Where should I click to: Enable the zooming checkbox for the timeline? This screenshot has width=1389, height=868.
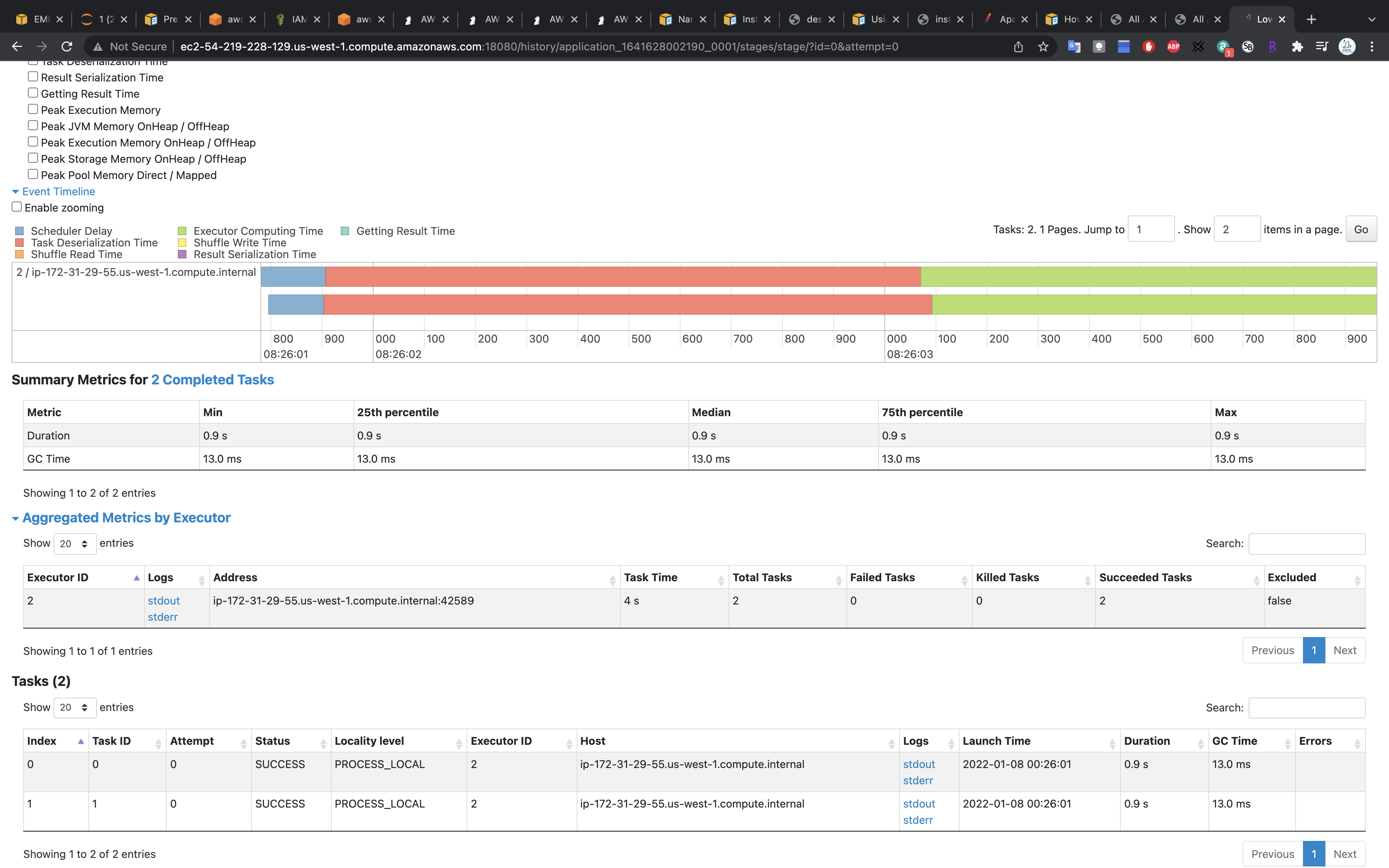[x=17, y=207]
